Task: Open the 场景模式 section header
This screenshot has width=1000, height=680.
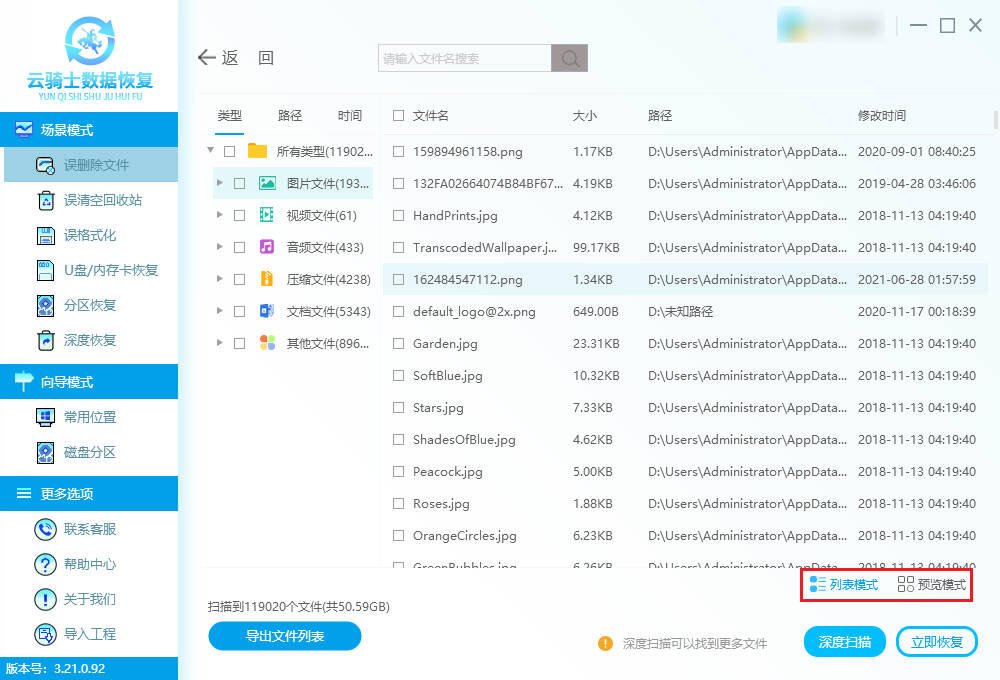Action: (89, 129)
